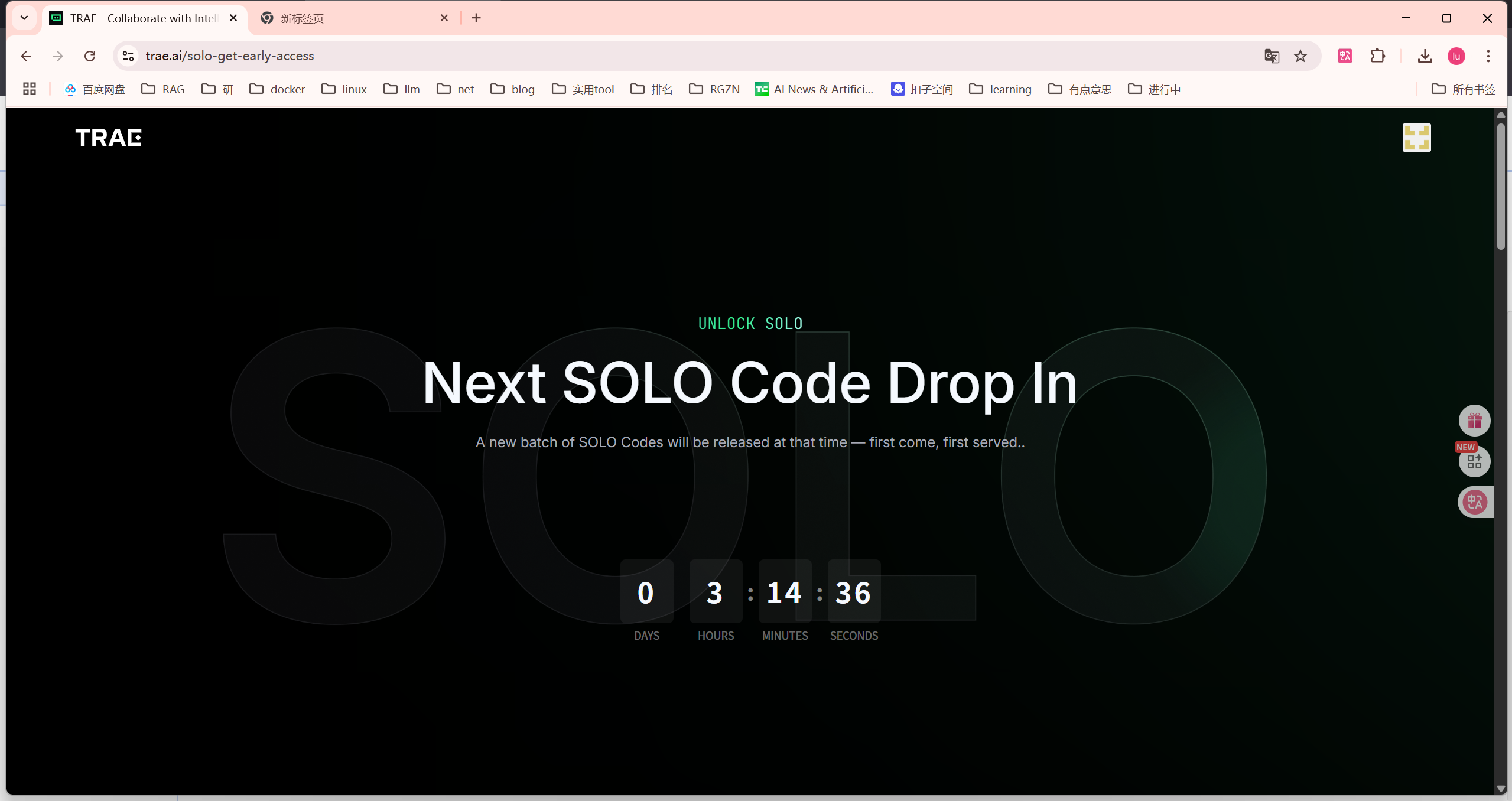Open the Extensions puzzle icon
This screenshot has width=1512, height=801.
tap(1378, 56)
